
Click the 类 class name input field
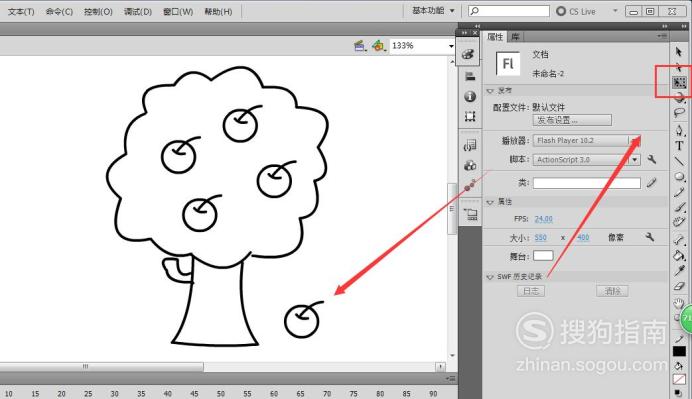click(x=587, y=183)
